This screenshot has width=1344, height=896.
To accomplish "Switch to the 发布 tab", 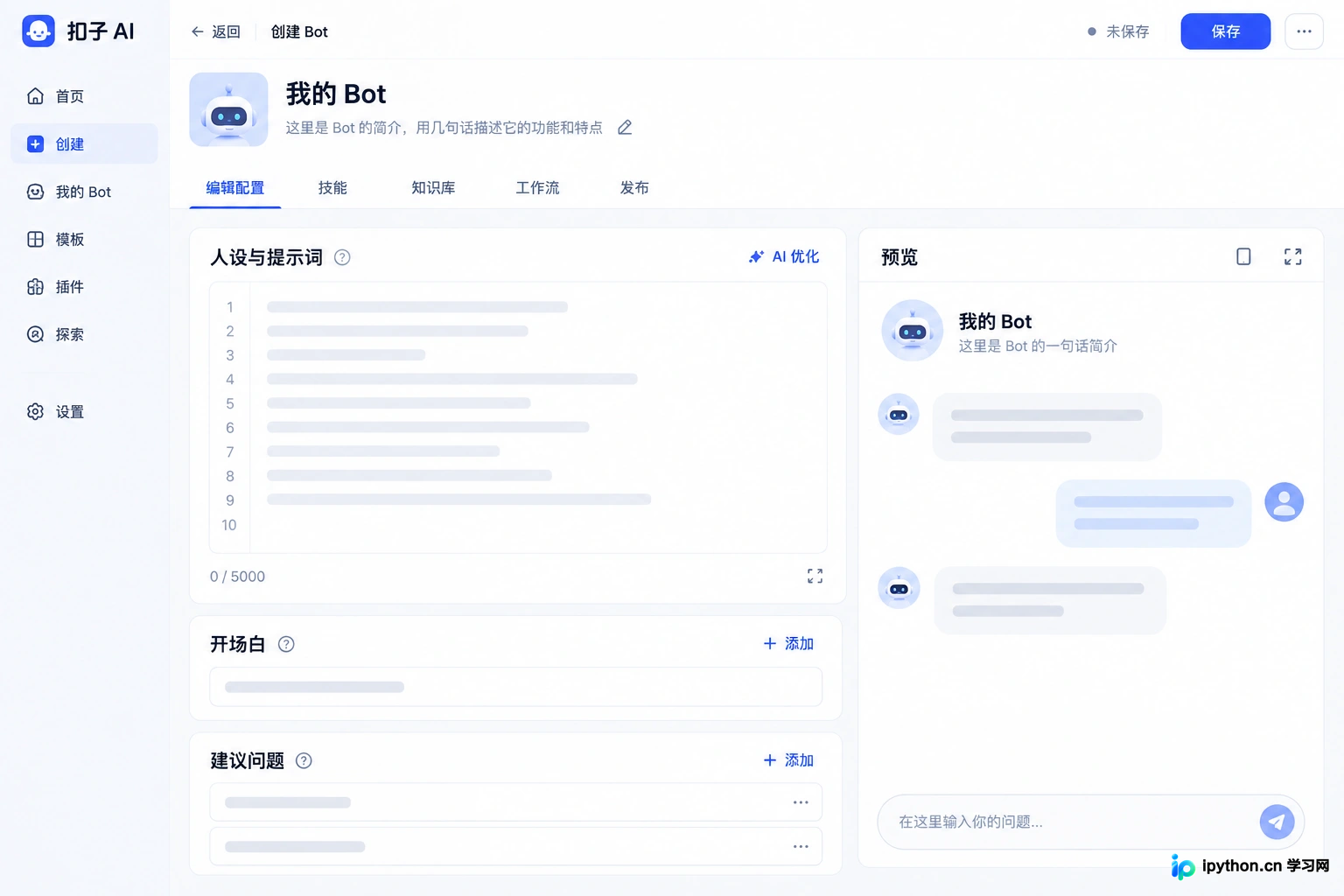I will click(634, 188).
